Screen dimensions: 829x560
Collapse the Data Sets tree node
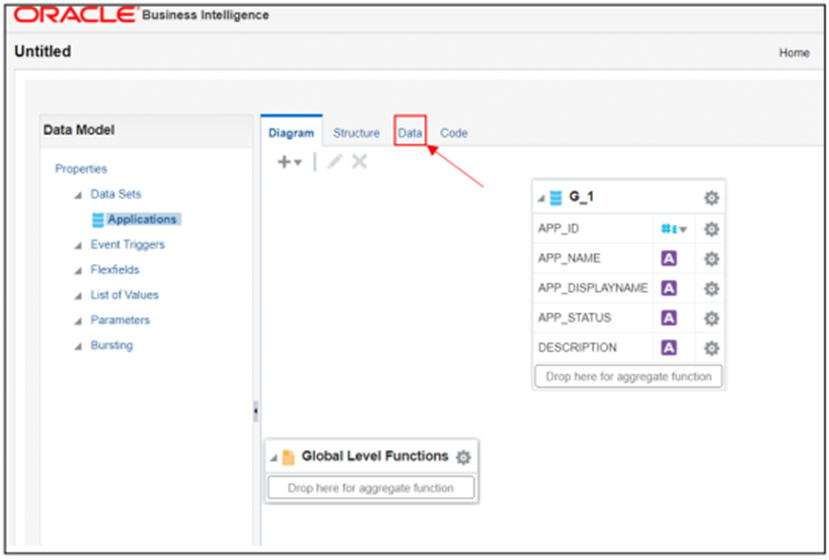(x=78, y=195)
